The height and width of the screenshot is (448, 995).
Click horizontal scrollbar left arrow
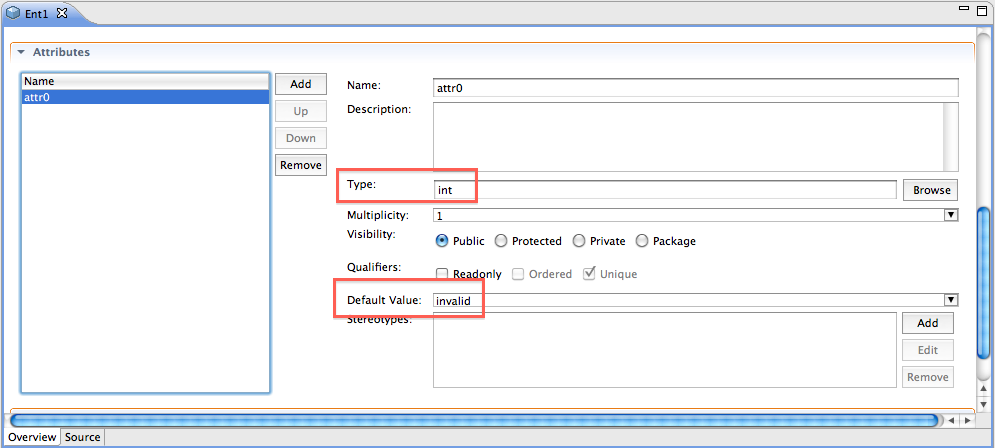(952, 421)
